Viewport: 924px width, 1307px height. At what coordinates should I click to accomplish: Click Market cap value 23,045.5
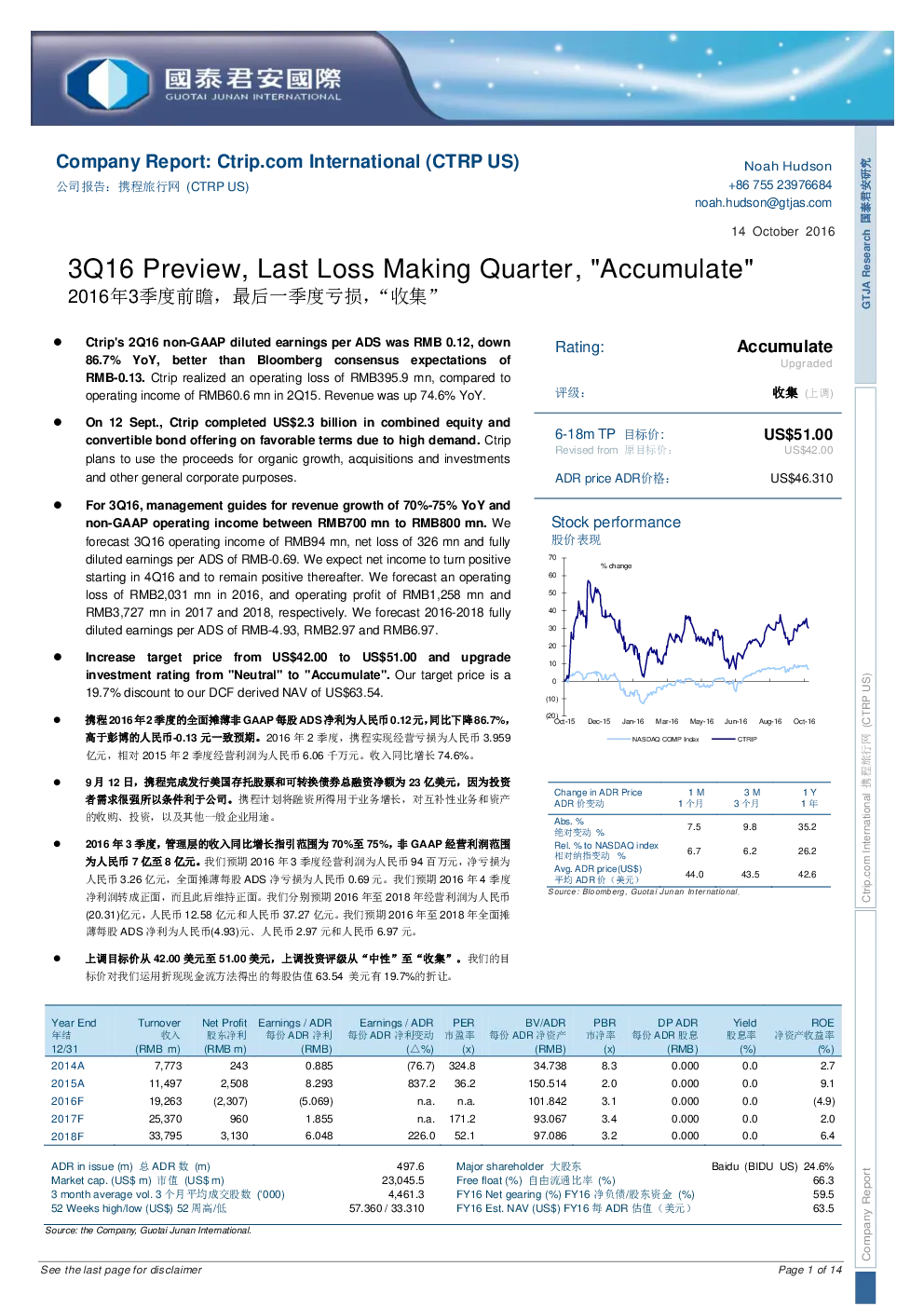(402, 1180)
